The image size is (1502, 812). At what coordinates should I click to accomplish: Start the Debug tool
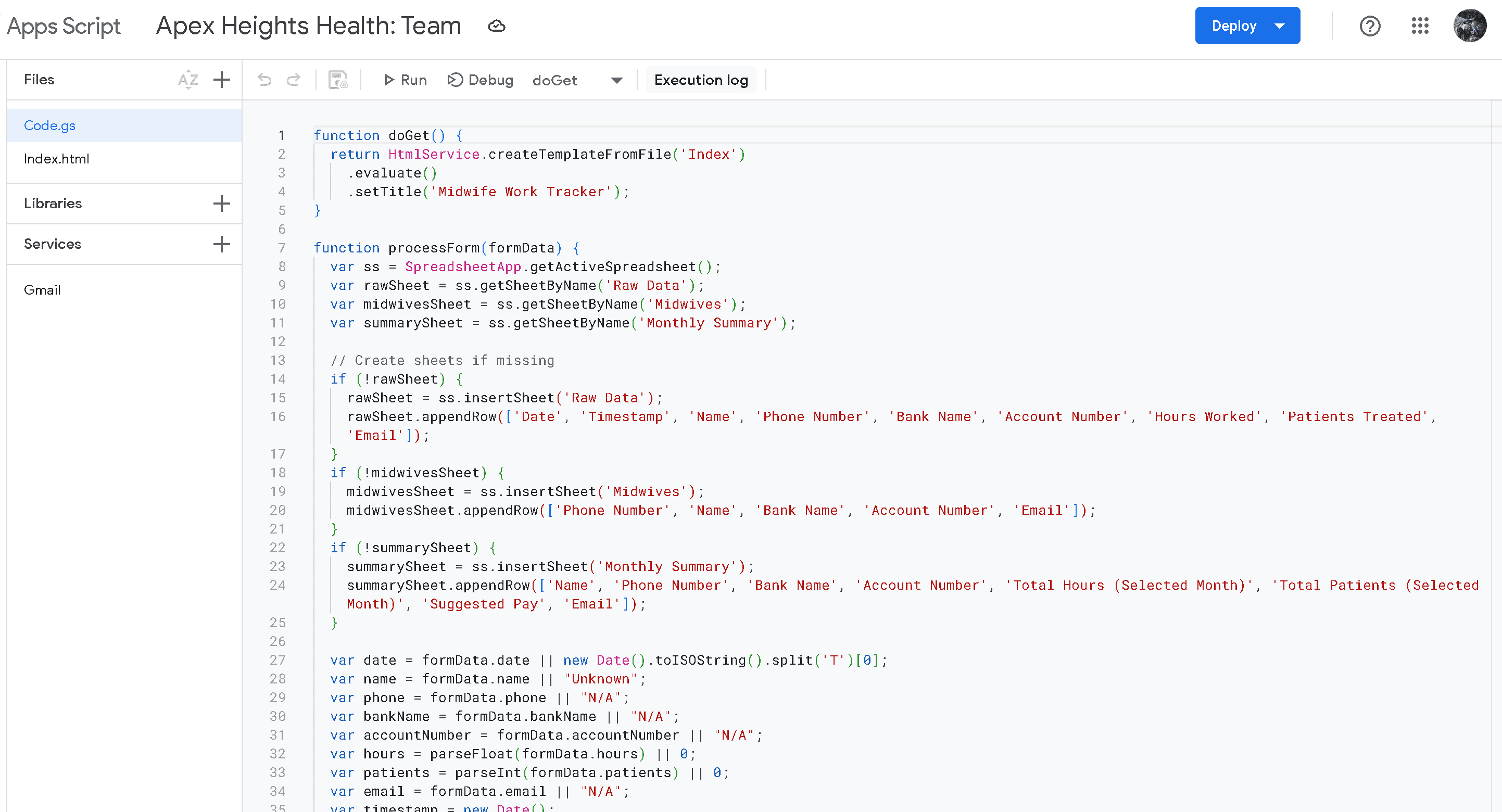[481, 80]
